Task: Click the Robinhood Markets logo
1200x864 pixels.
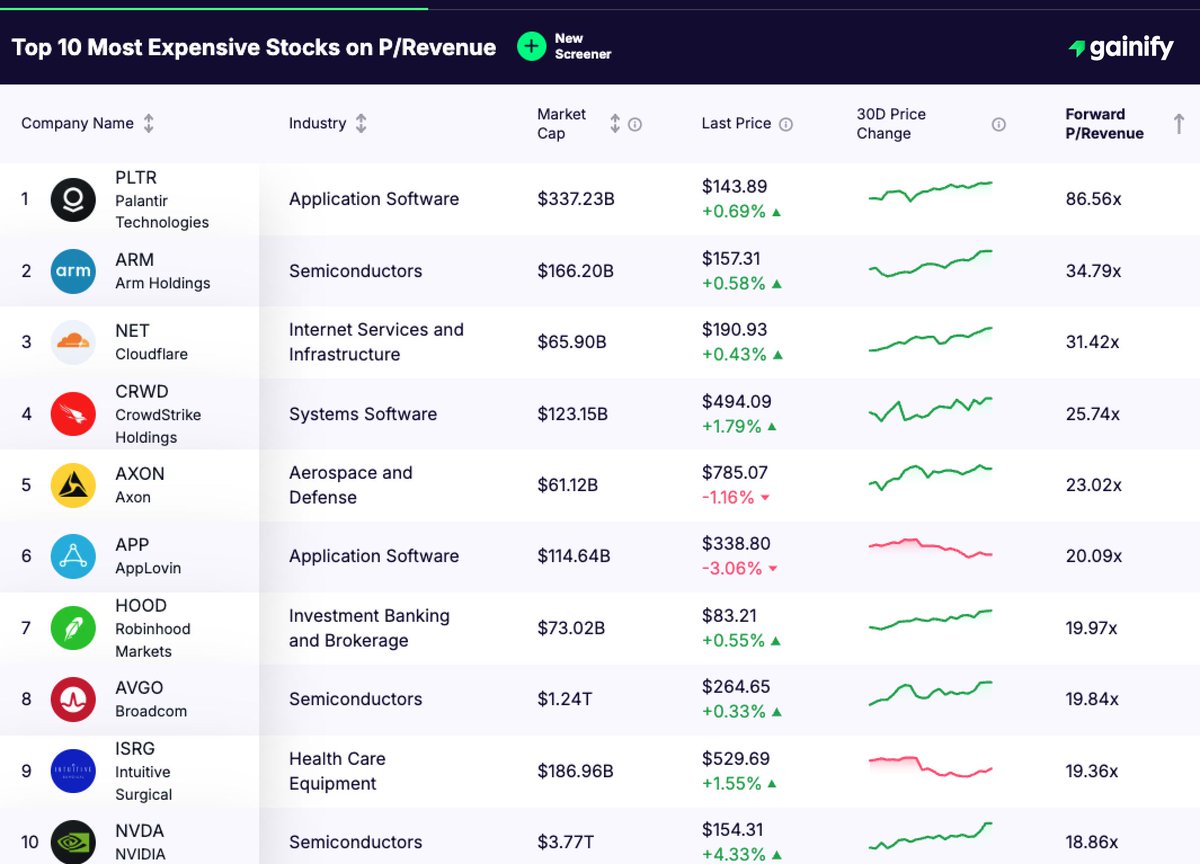Action: pos(73,628)
